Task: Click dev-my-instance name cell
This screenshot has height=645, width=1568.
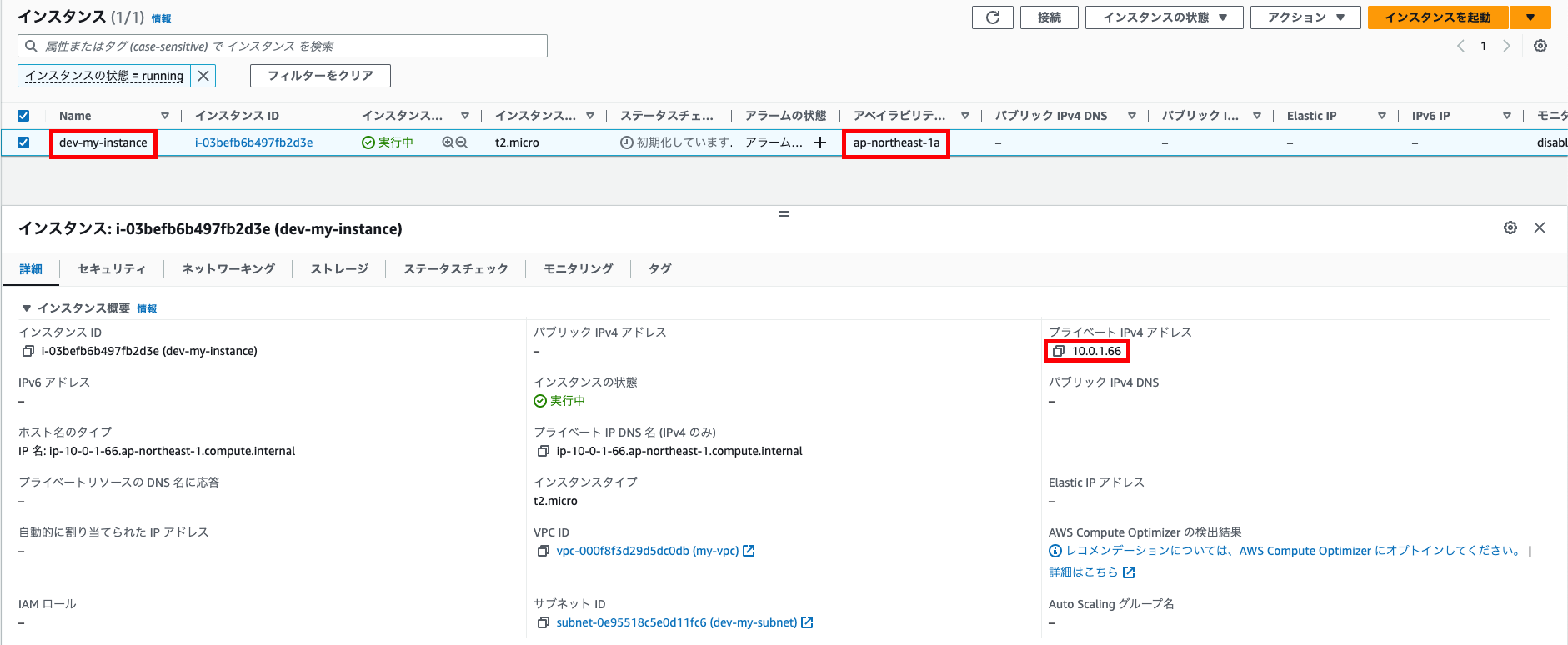Action: coord(103,142)
